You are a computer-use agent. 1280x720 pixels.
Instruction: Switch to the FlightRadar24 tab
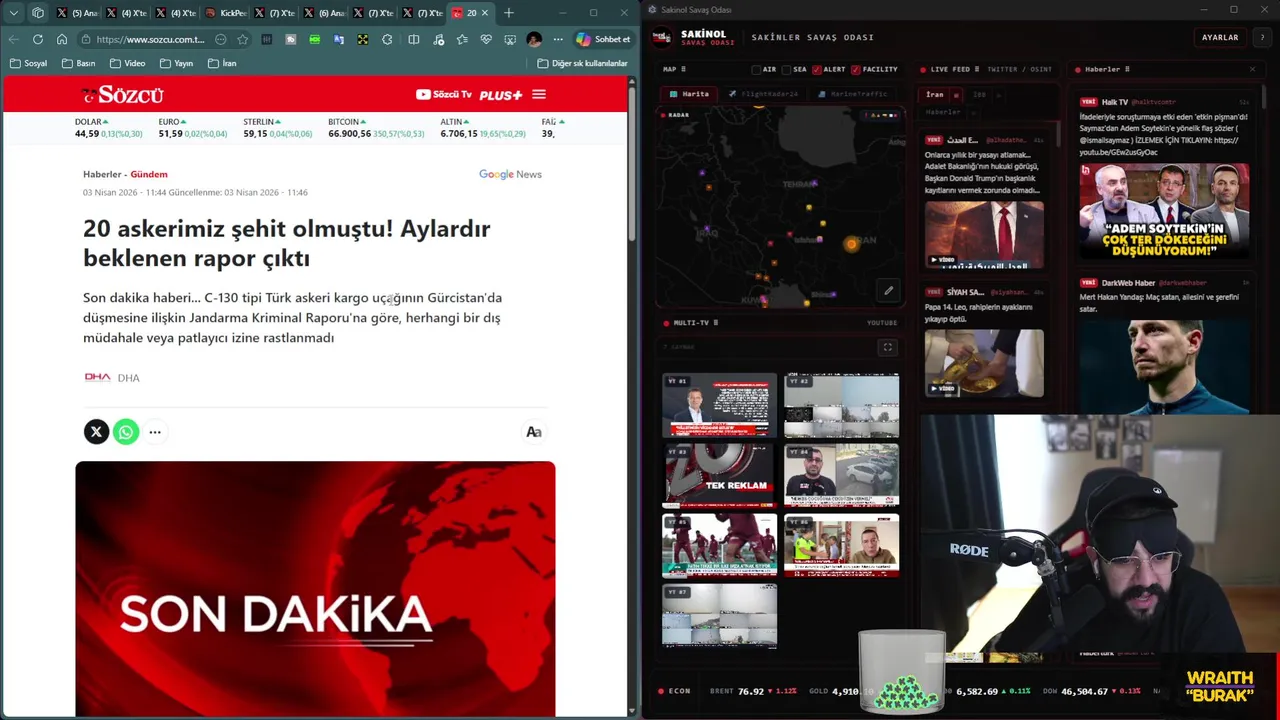(x=763, y=94)
